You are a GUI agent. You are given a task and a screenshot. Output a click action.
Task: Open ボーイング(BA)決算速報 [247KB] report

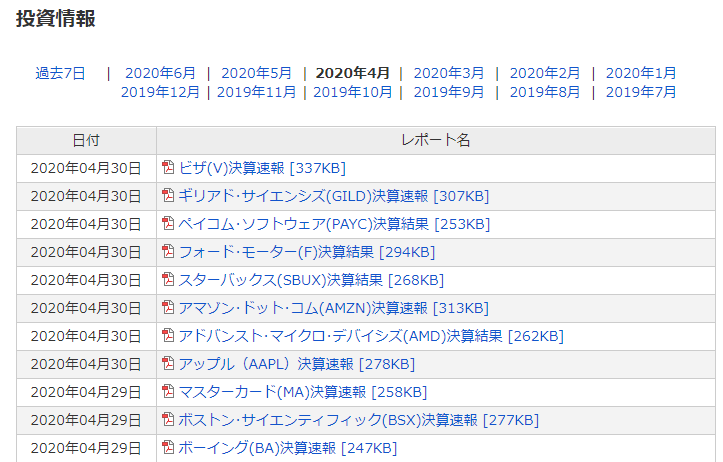point(288,448)
